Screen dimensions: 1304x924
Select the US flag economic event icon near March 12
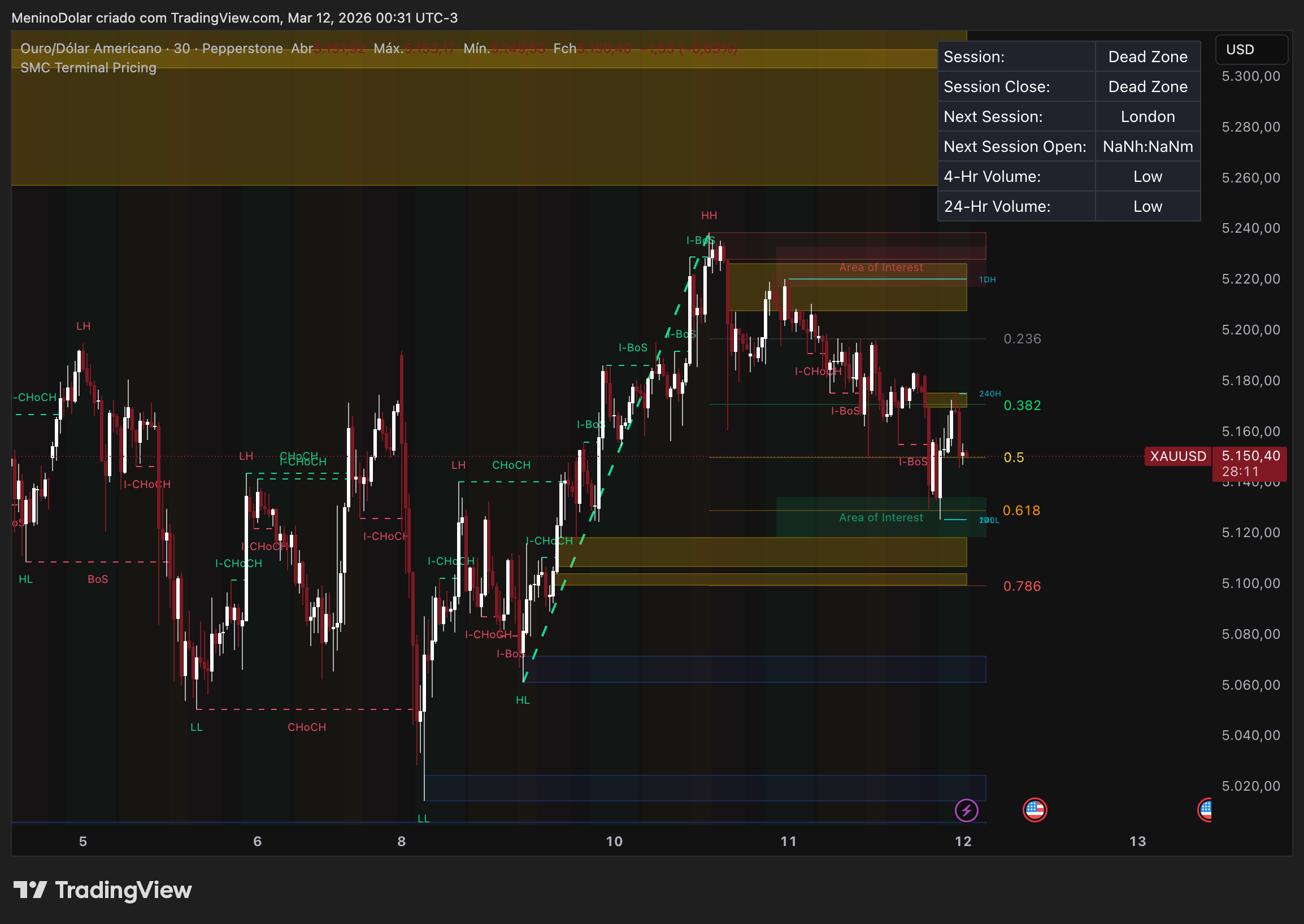coord(1036,810)
